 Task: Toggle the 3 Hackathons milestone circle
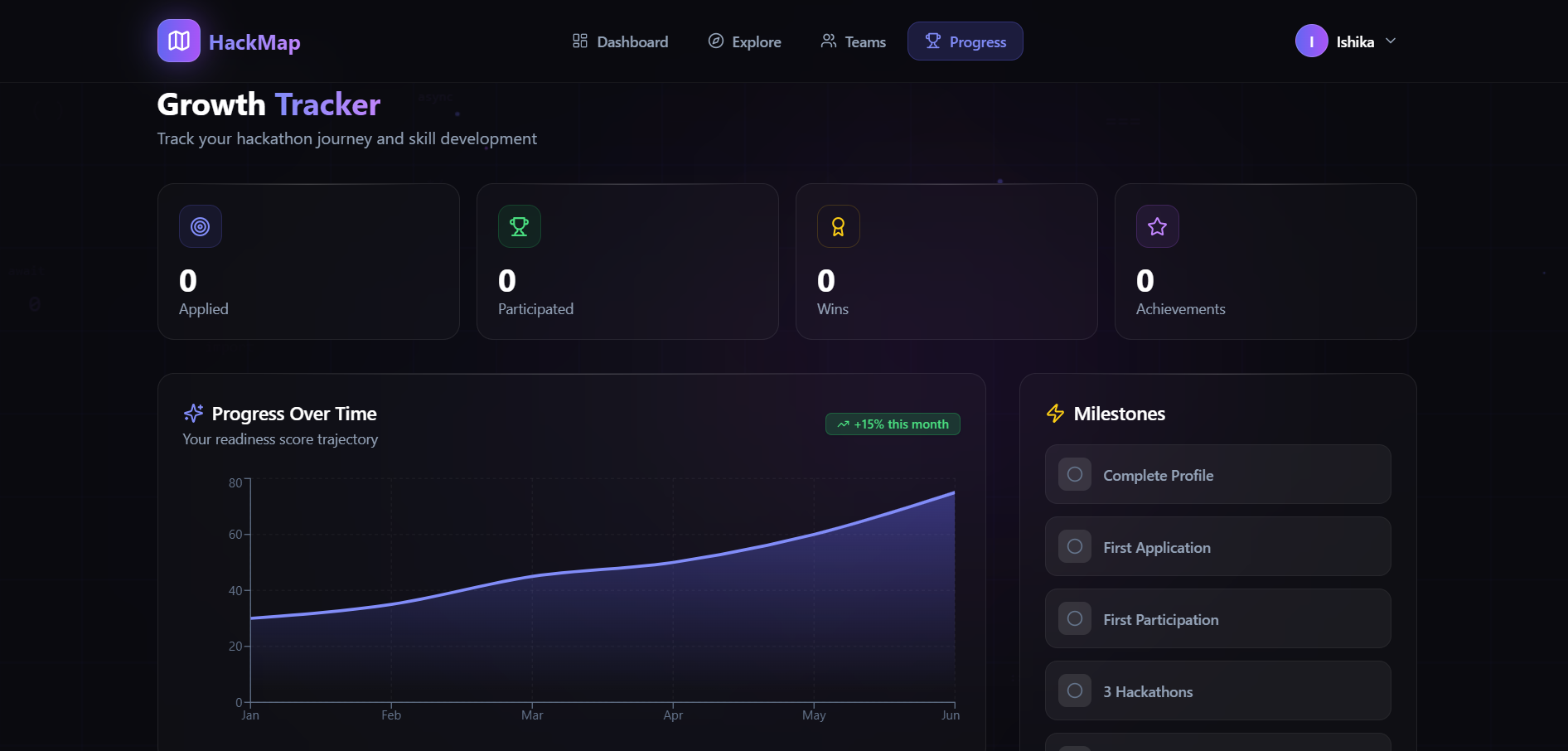click(1075, 690)
